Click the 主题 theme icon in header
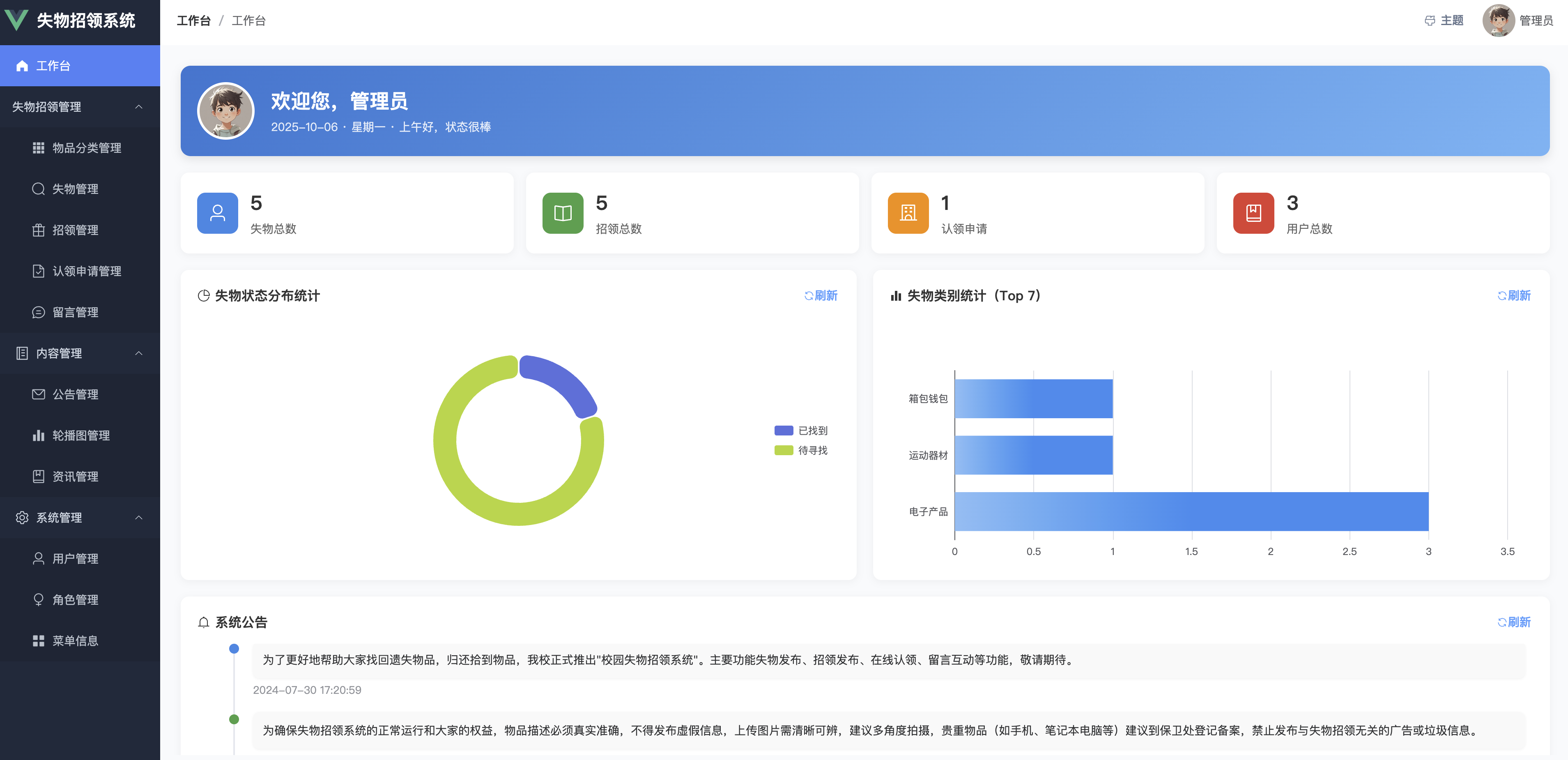 click(x=1429, y=21)
